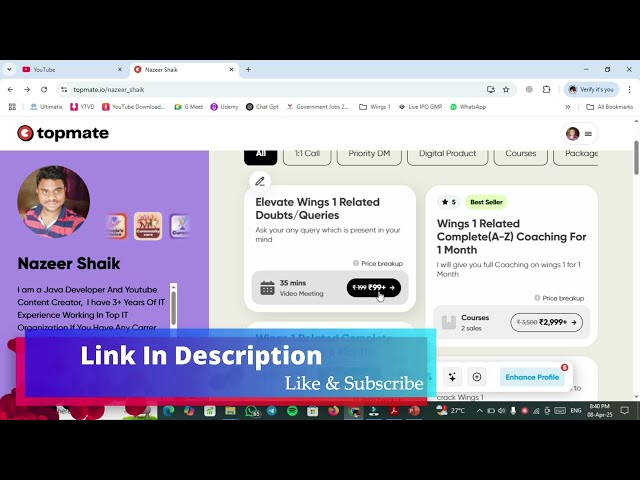Open Telegram from the taskbar
This screenshot has height=480, width=640.
[272, 411]
